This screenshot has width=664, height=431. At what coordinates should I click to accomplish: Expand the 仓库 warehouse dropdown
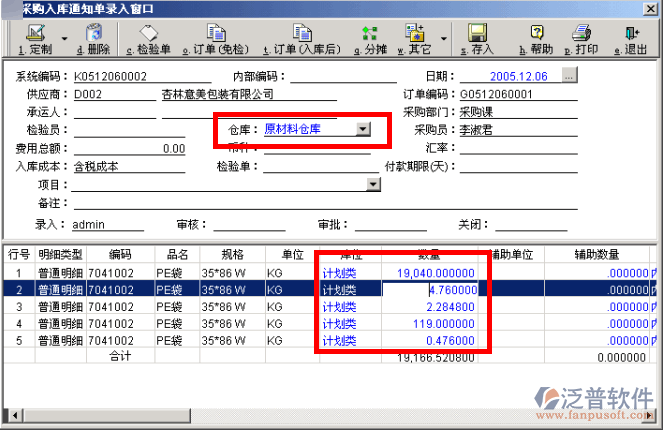click(364, 129)
